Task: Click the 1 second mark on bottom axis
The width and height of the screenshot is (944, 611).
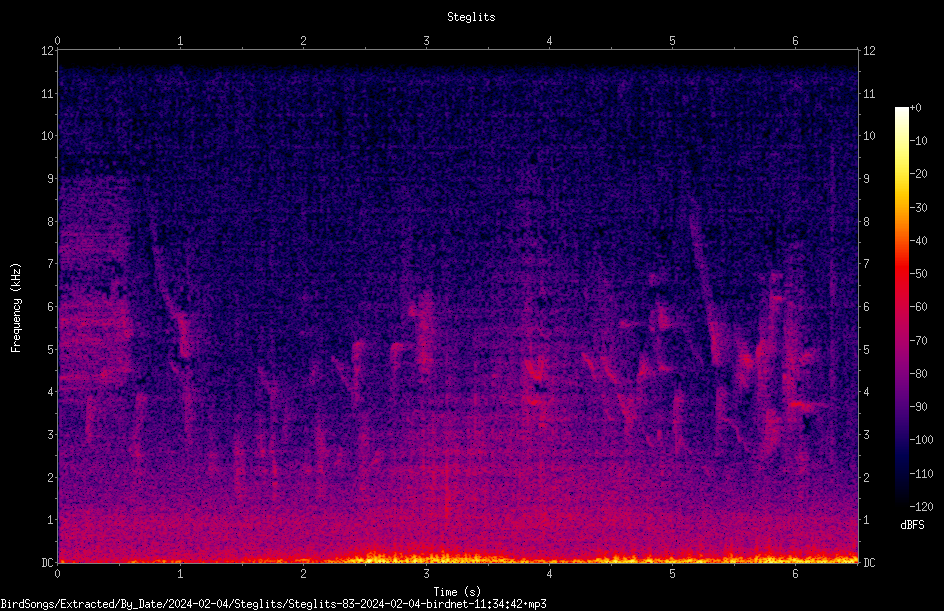Action: [x=180, y=574]
